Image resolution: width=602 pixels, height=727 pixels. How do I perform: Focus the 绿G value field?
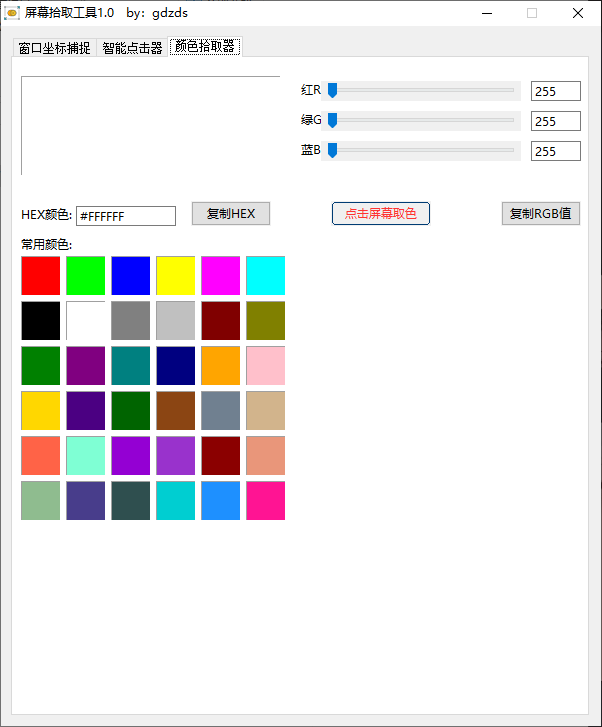point(556,121)
